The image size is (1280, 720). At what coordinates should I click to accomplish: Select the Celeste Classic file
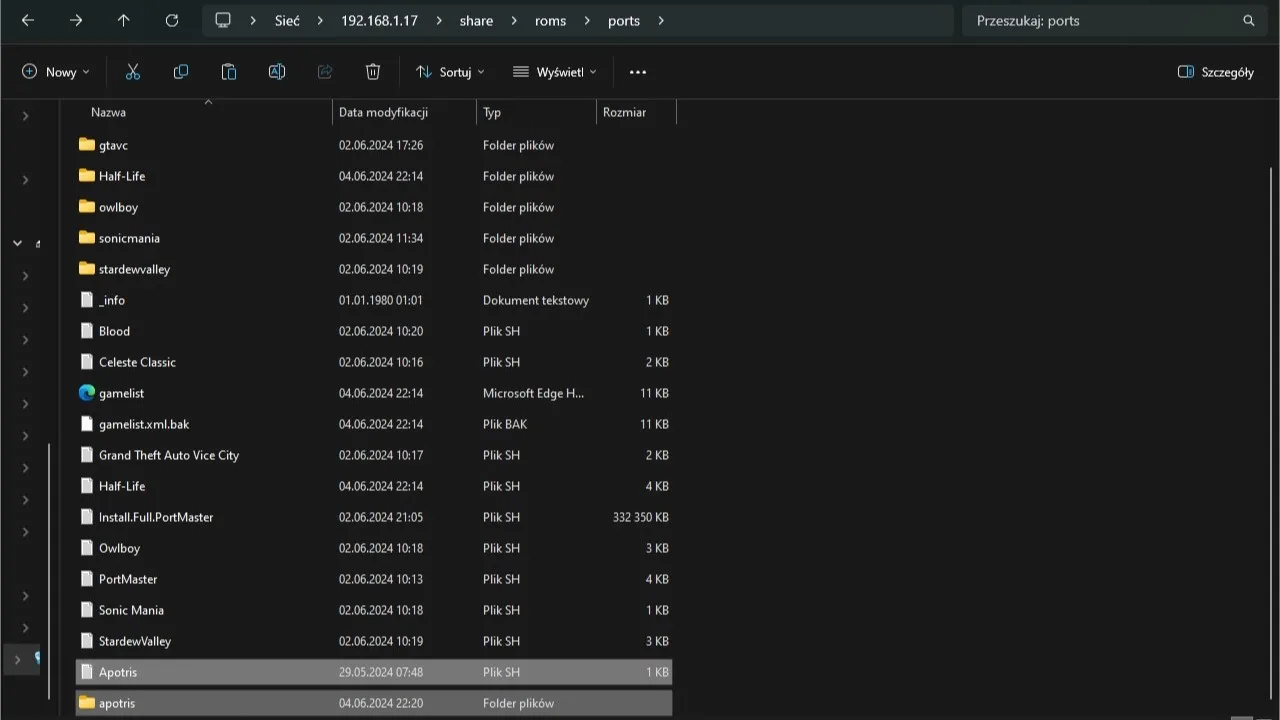pyautogui.click(x=374, y=362)
